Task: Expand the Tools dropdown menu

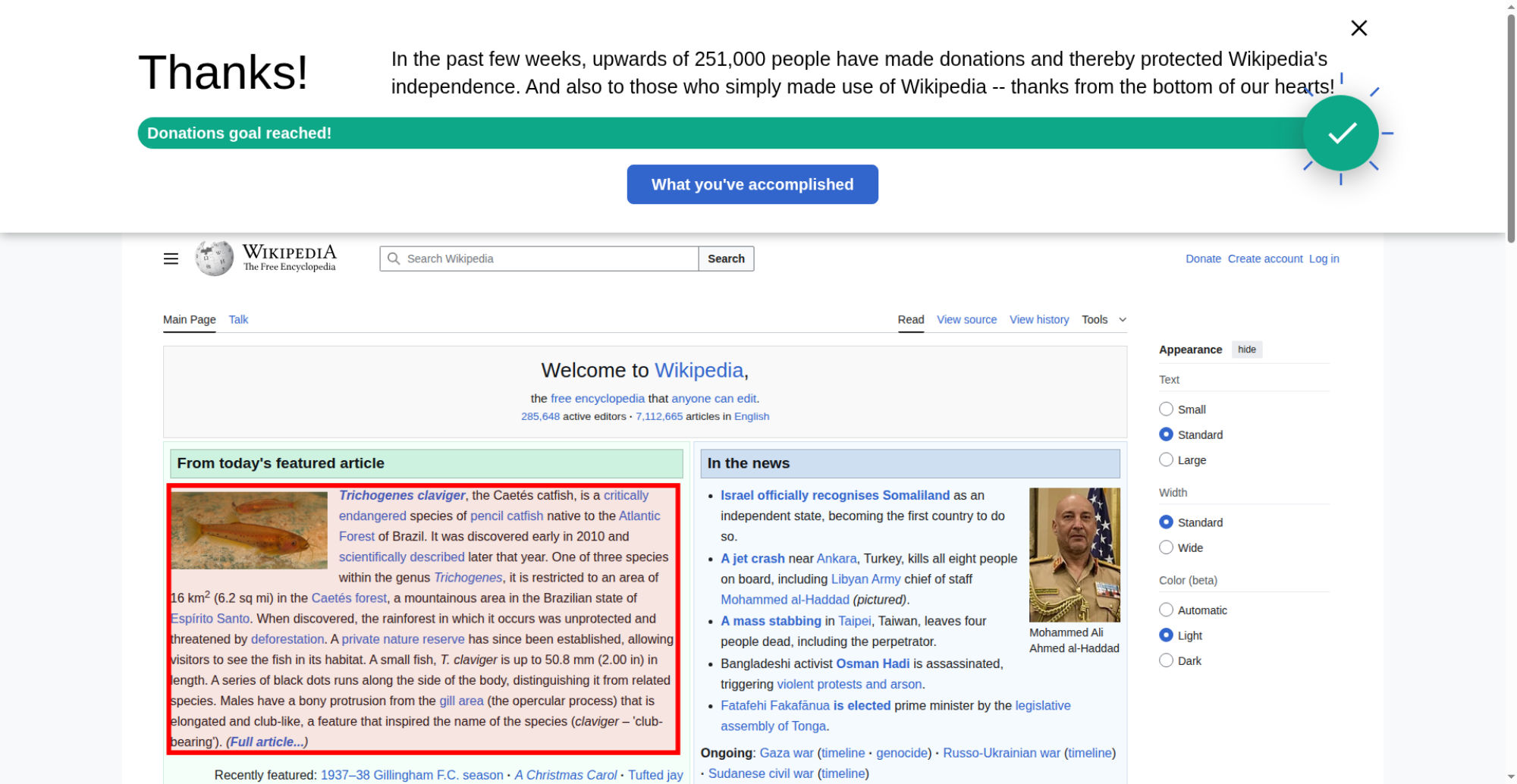Action: click(x=1104, y=320)
